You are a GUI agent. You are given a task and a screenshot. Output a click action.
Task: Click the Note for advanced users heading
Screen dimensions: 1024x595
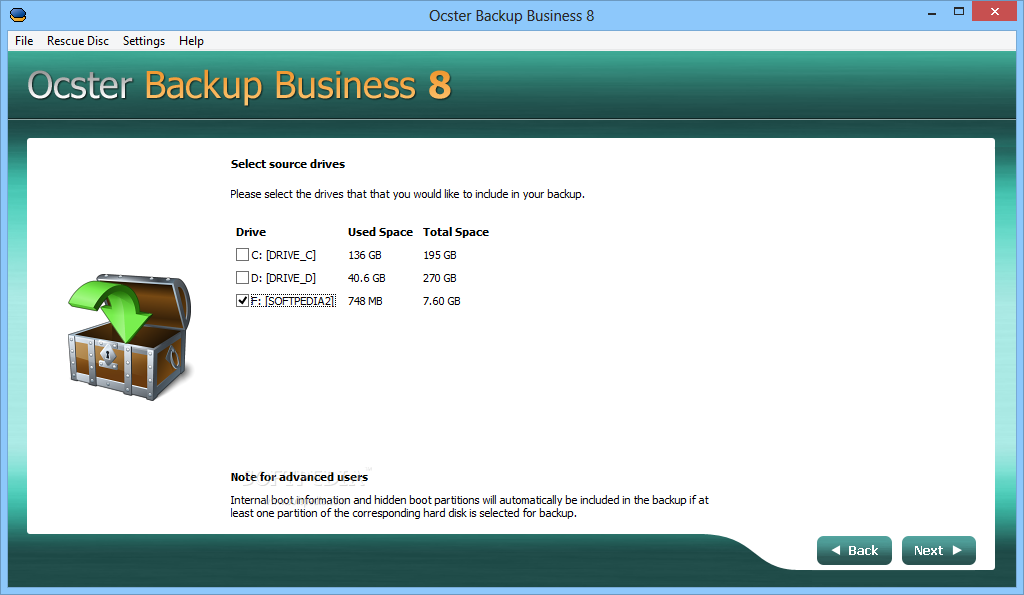[x=299, y=477]
